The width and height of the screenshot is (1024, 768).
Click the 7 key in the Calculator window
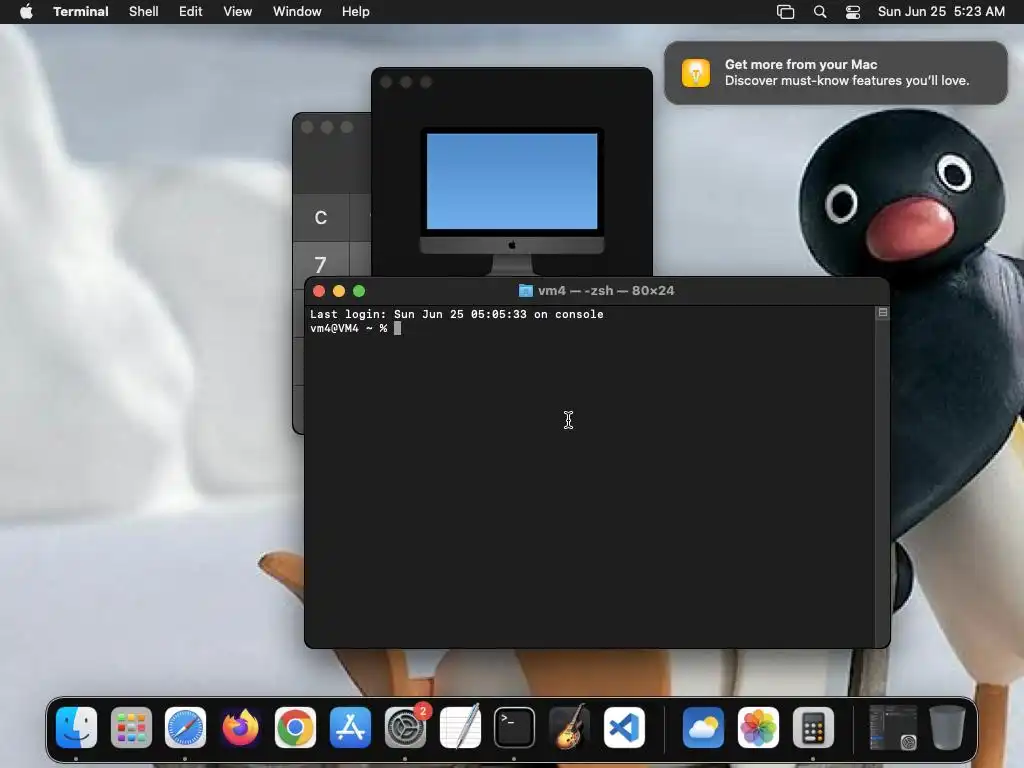click(321, 264)
